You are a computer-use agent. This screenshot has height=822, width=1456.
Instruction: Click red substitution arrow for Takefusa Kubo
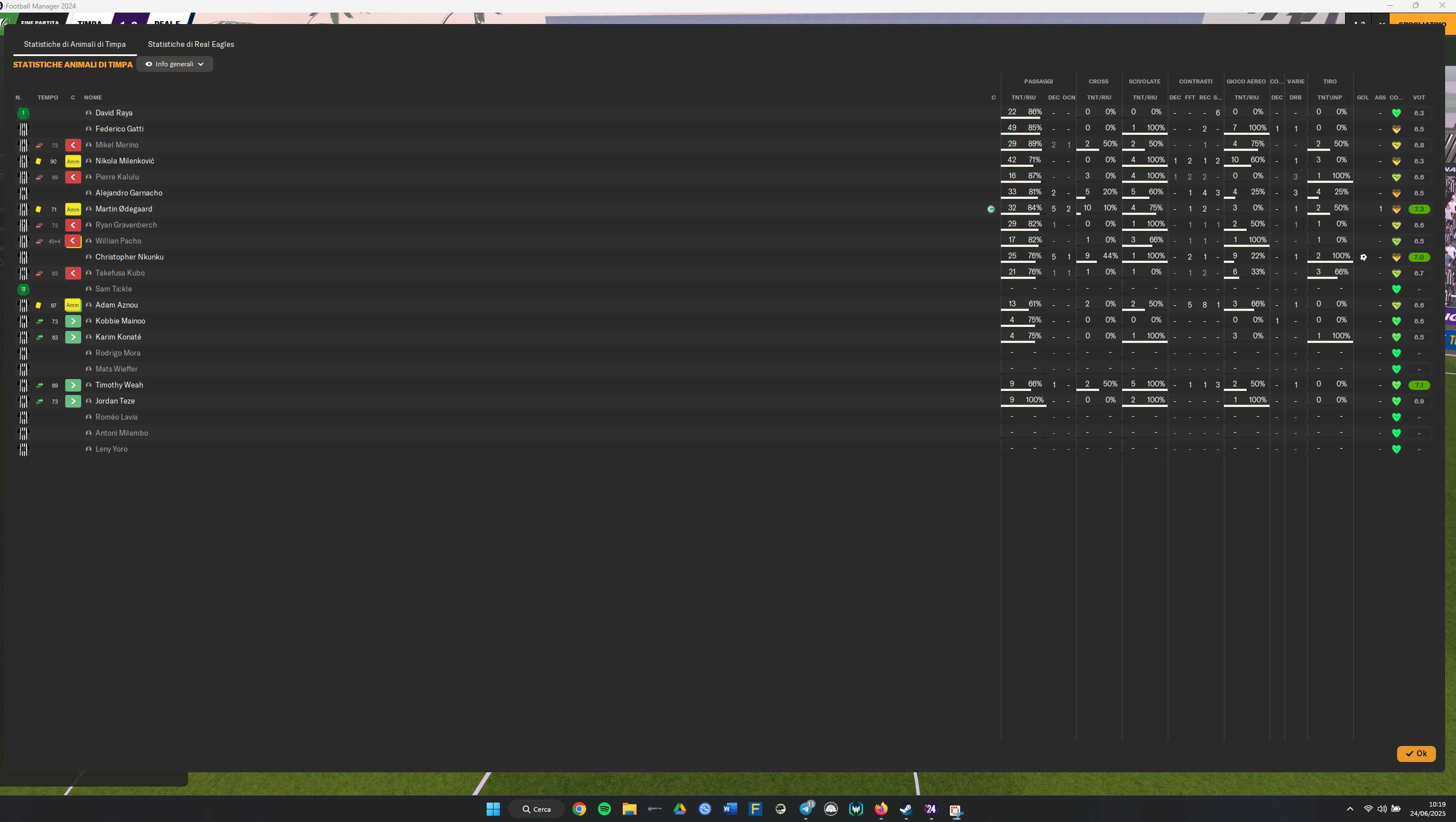click(x=73, y=273)
